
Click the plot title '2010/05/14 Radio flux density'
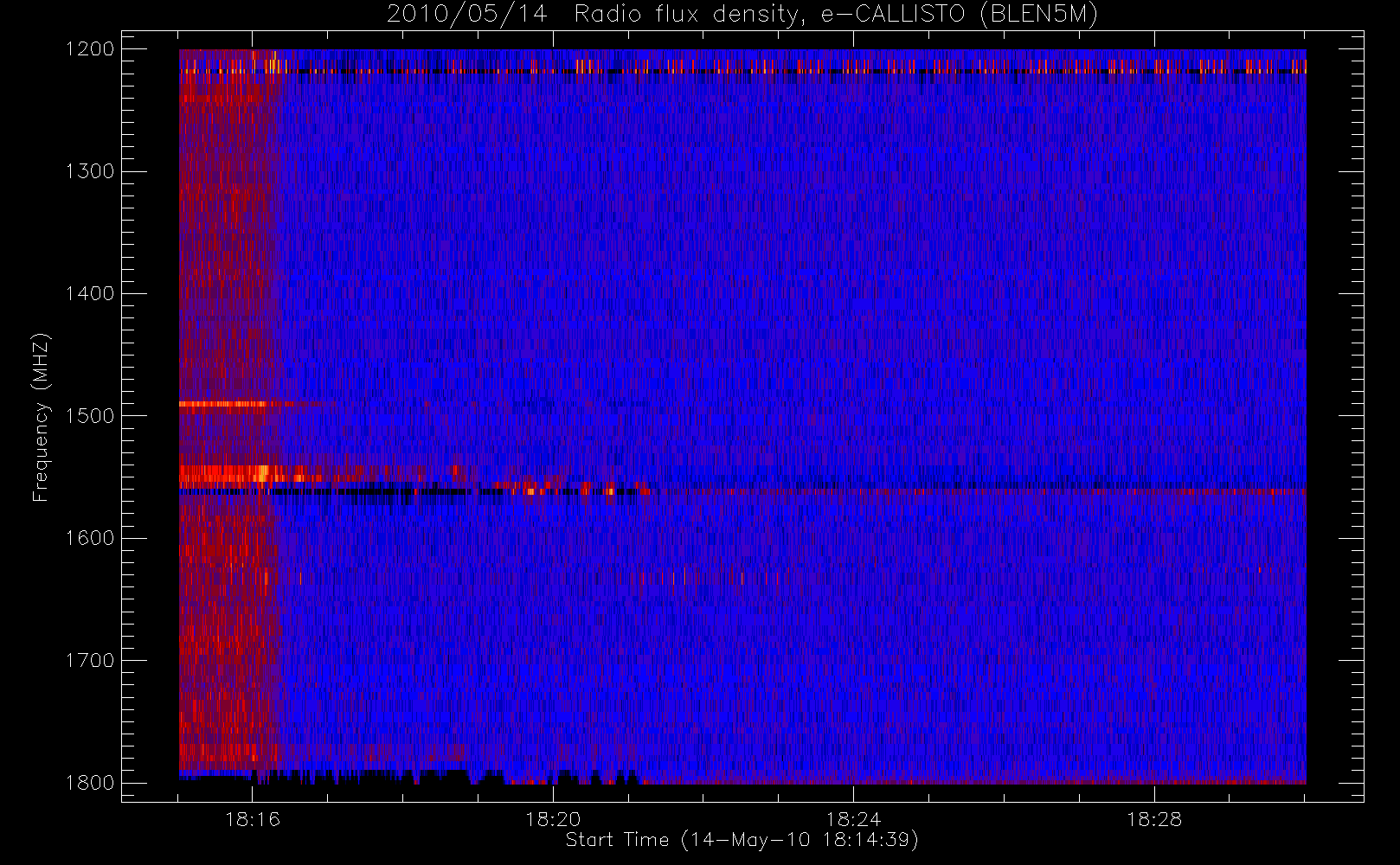point(742,15)
